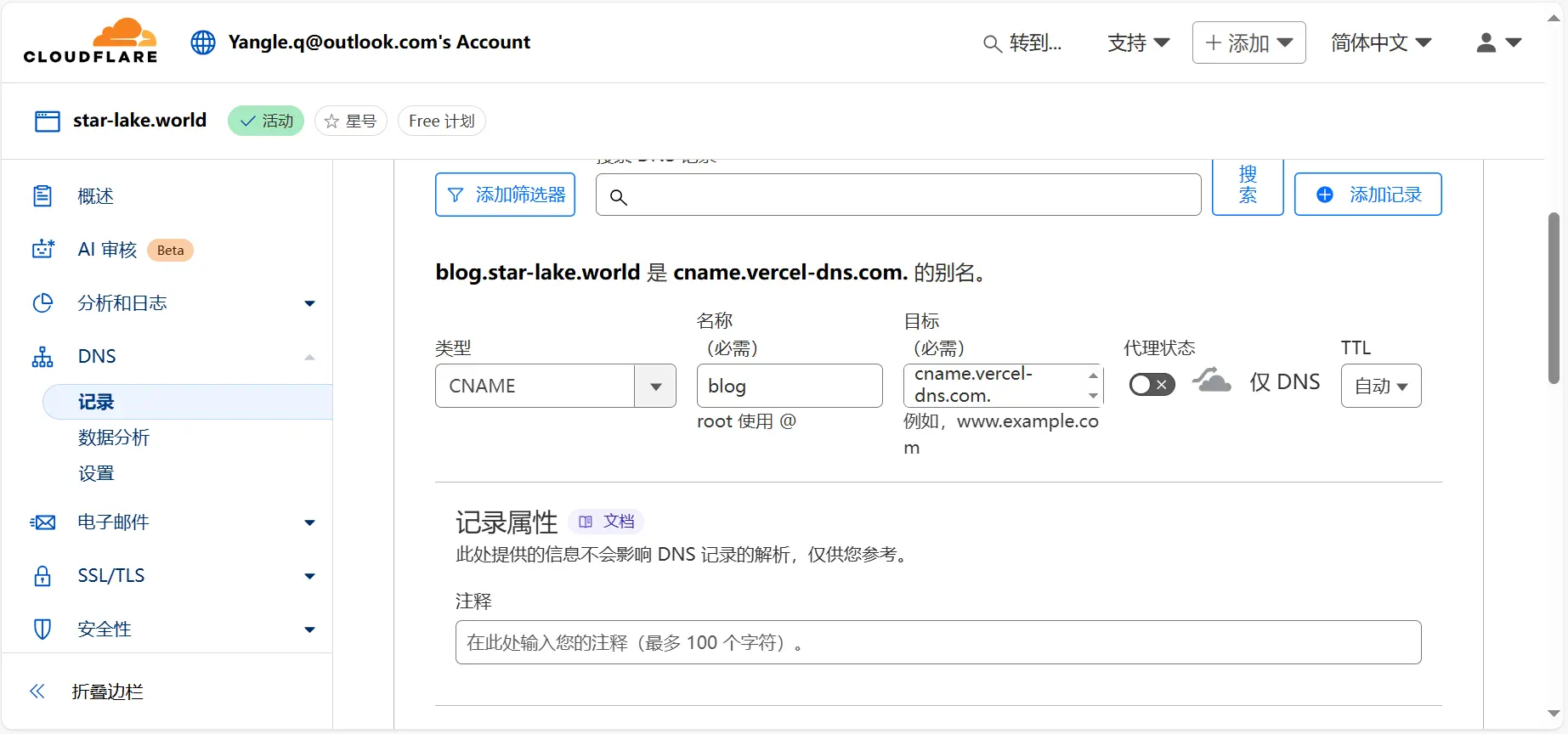Expand the SSL/TLS section arrow
The height and width of the screenshot is (734, 1568).
click(309, 576)
